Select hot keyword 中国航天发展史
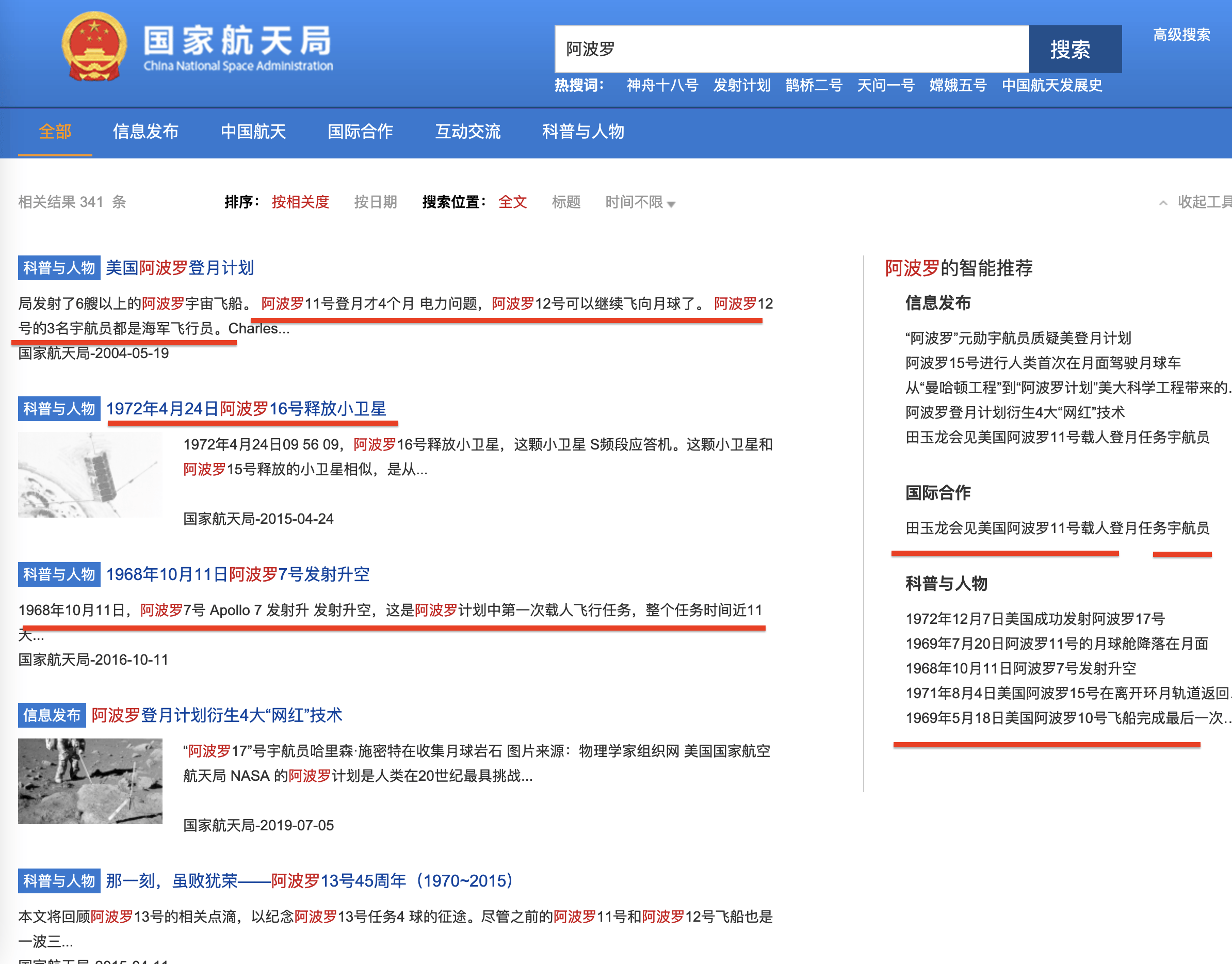The height and width of the screenshot is (964, 1232). (x=1051, y=85)
